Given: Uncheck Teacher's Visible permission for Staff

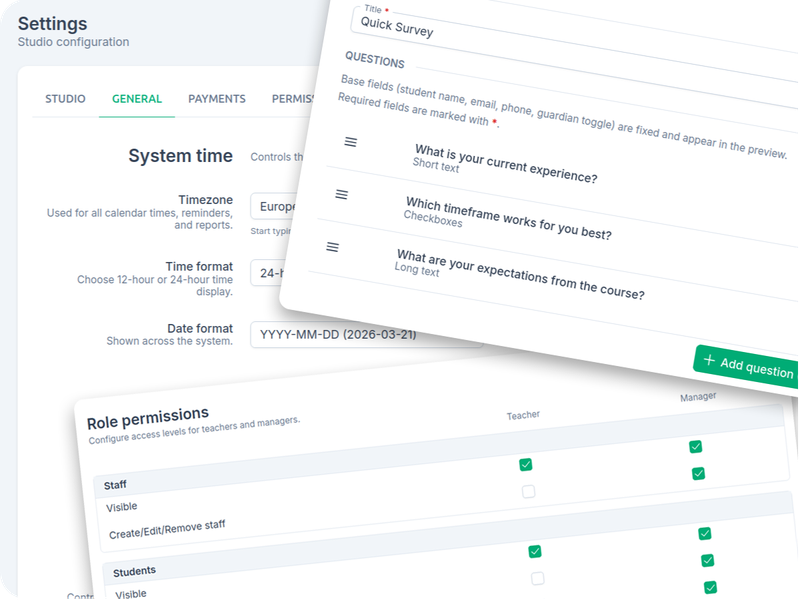Looking at the screenshot, I should click(525, 465).
